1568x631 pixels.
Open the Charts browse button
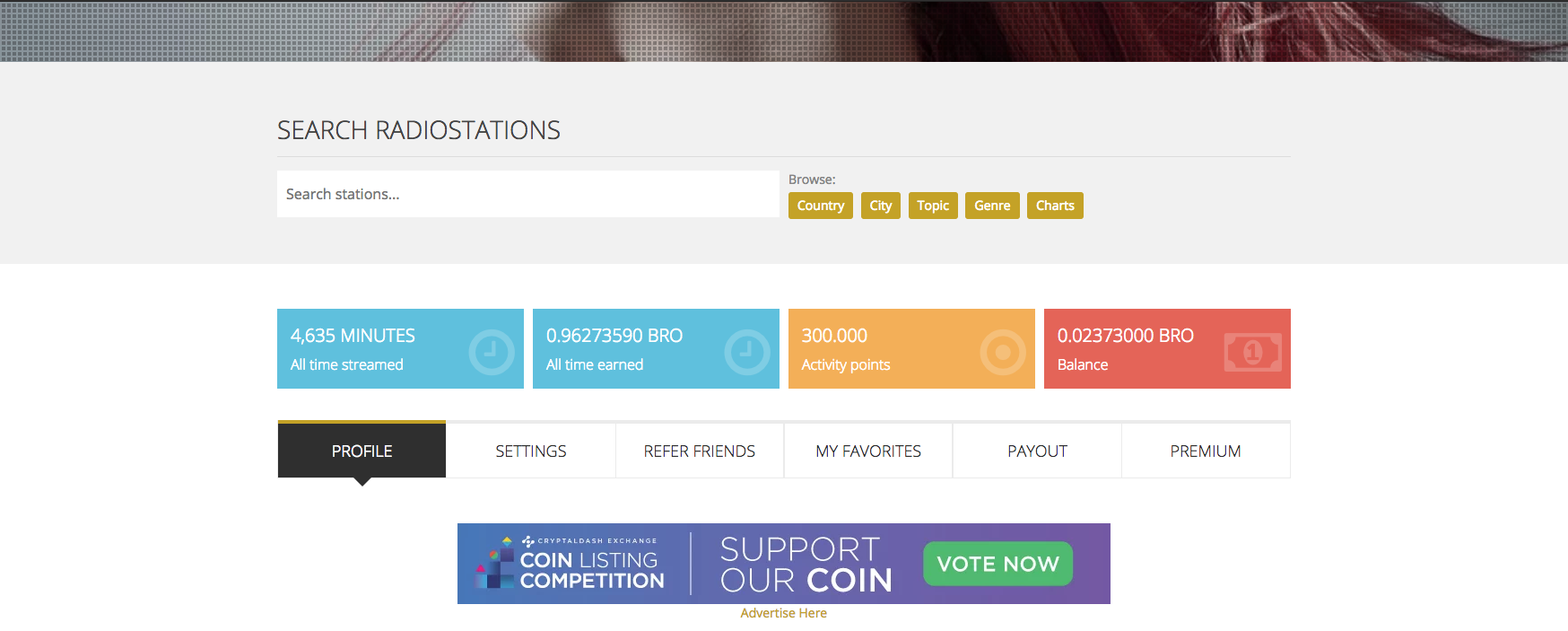(x=1054, y=206)
